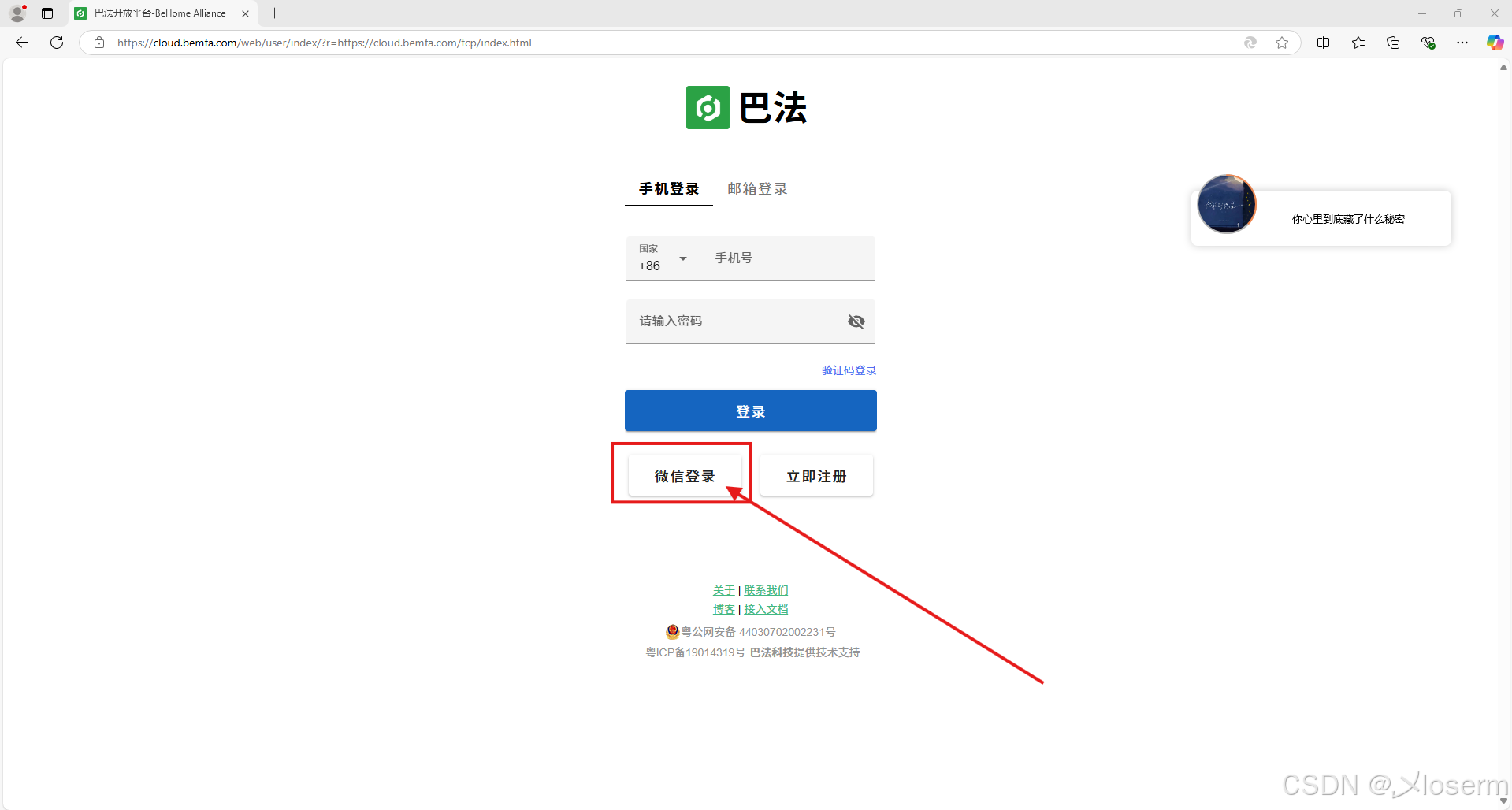Open browser profile avatar
Screen dimensions: 1512x810
pos(17,13)
